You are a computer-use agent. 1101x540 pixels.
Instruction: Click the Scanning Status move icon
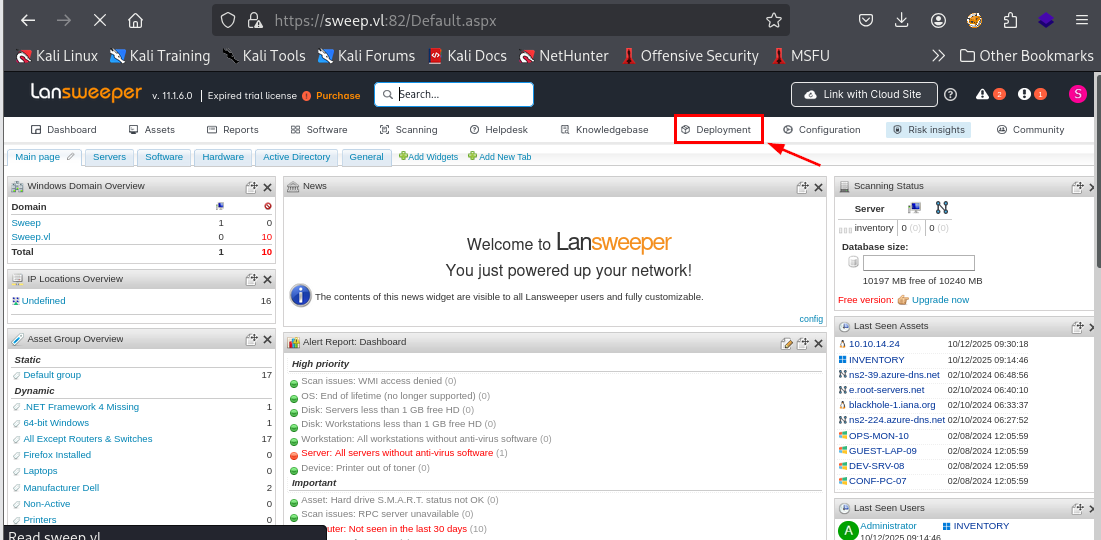[1077, 187]
